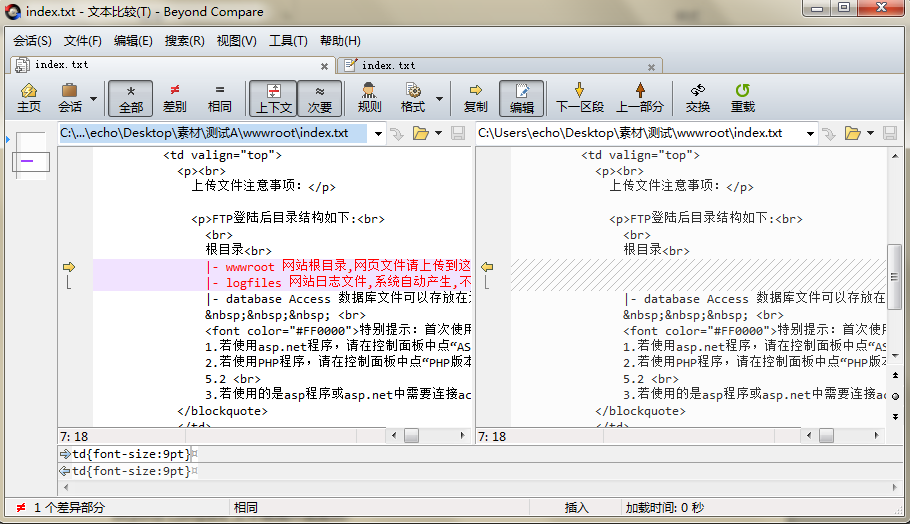Click the left pane load-file arrow icon

coord(397,134)
